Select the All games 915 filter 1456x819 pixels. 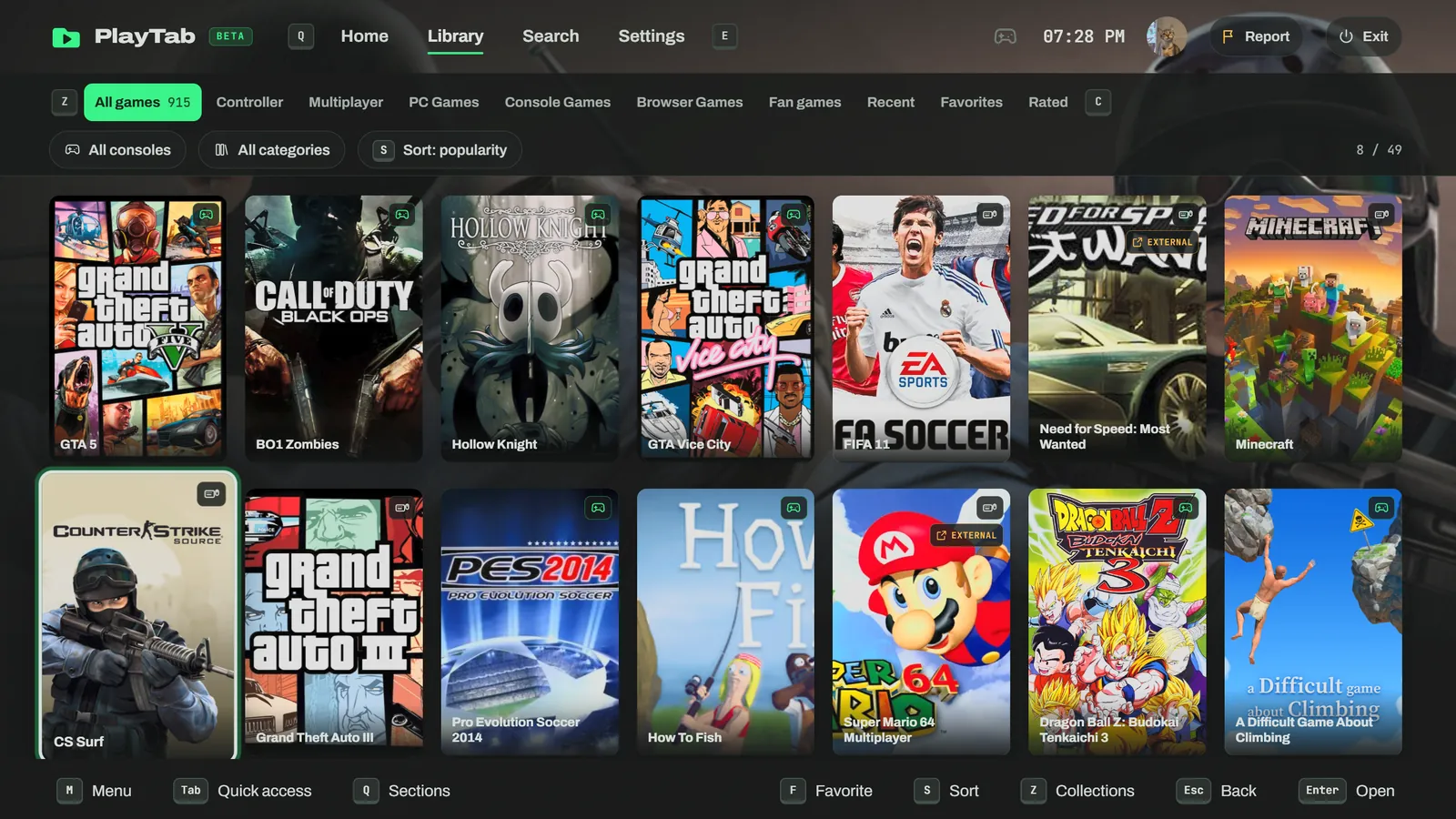click(143, 102)
